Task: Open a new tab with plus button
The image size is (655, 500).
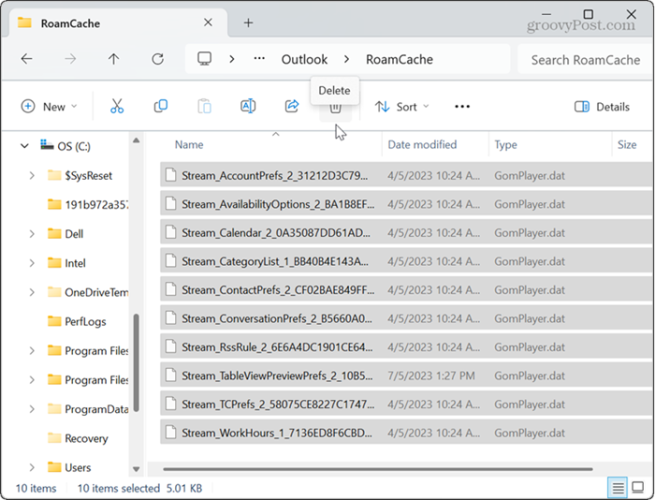Action: coord(248,23)
